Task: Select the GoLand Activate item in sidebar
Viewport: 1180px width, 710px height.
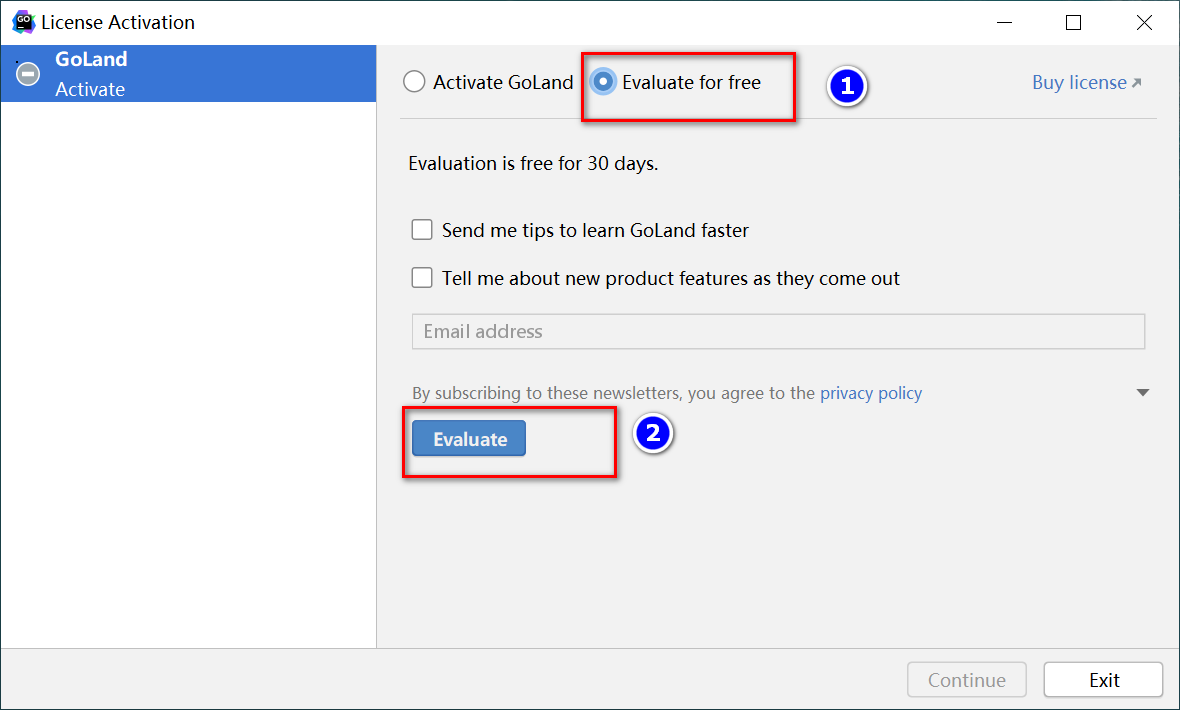Action: (188, 74)
